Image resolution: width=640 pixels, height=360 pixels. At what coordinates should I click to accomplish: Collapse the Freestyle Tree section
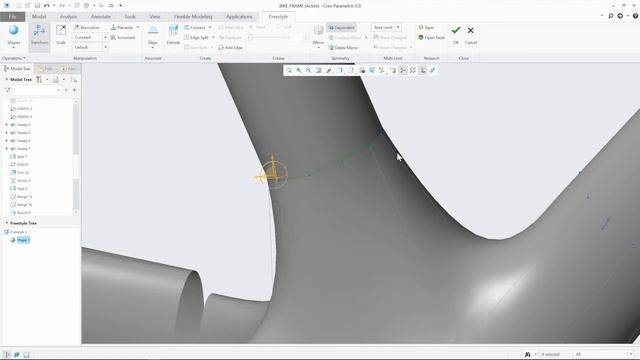7,223
